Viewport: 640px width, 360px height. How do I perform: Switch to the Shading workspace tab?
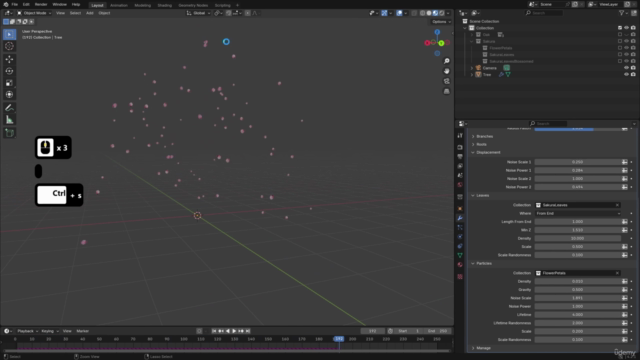(x=164, y=5)
